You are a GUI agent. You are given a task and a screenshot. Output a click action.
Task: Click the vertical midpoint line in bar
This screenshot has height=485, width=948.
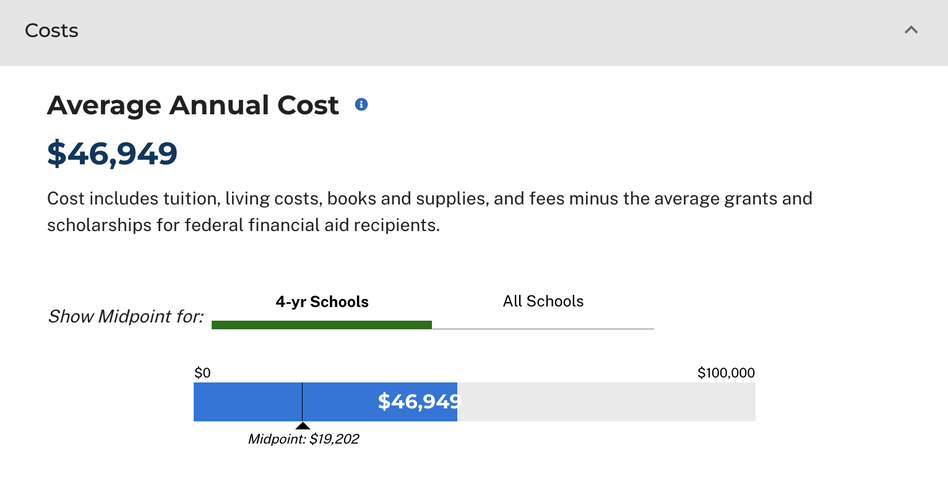coord(302,402)
